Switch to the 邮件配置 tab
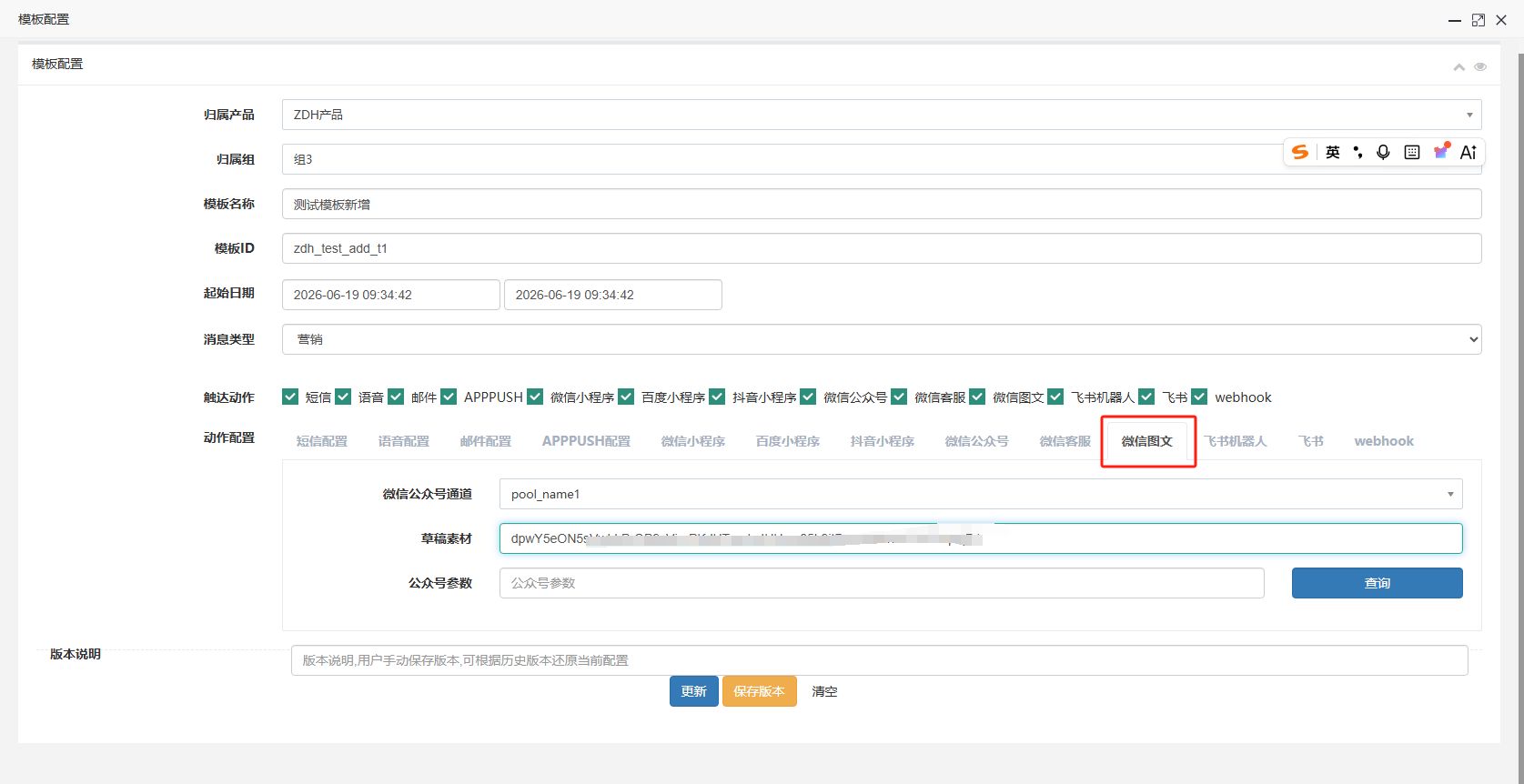Image resolution: width=1524 pixels, height=784 pixels. 486,441
